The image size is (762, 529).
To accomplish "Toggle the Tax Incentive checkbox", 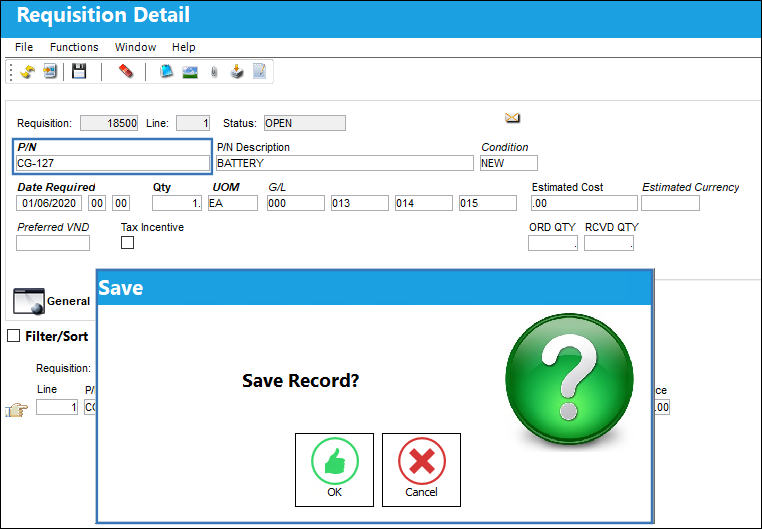I will tap(127, 242).
